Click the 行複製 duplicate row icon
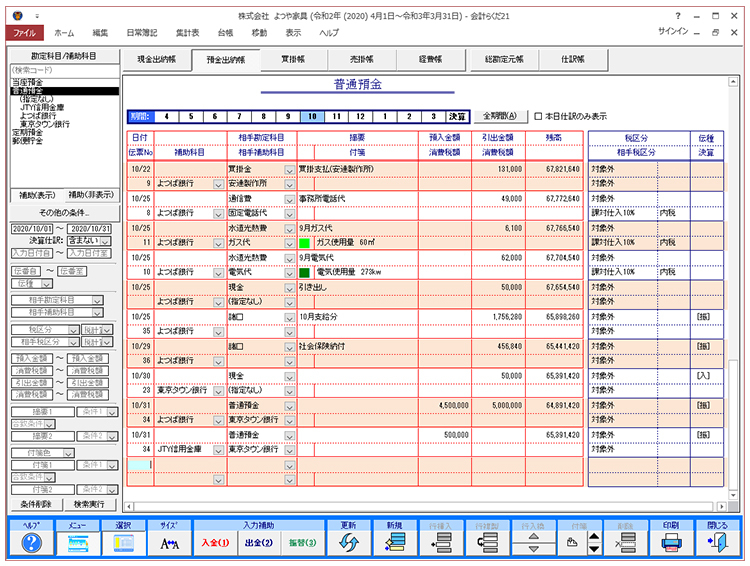 (x=487, y=543)
